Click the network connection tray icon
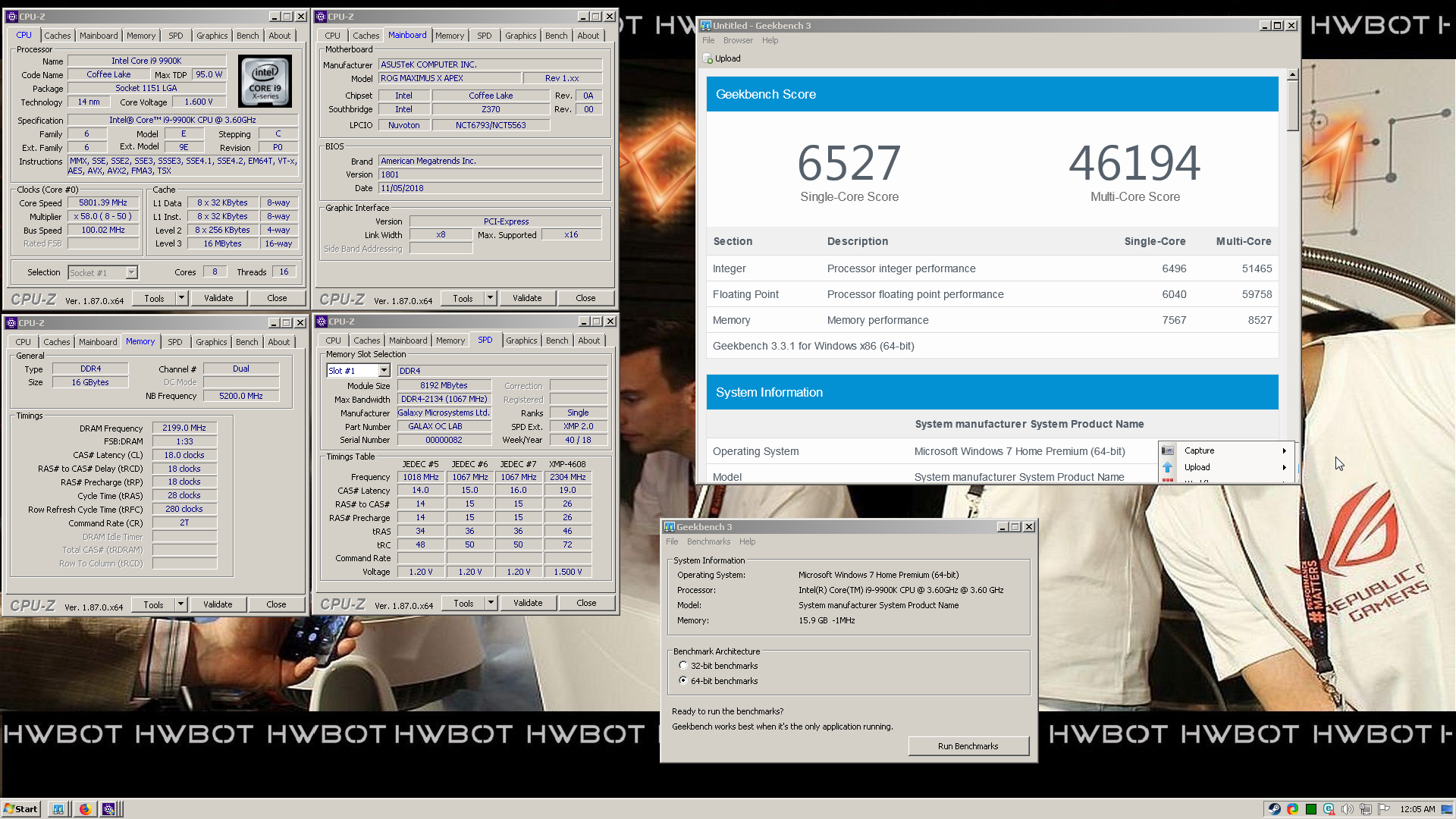This screenshot has width=1456, height=819. pyautogui.click(x=1366, y=809)
